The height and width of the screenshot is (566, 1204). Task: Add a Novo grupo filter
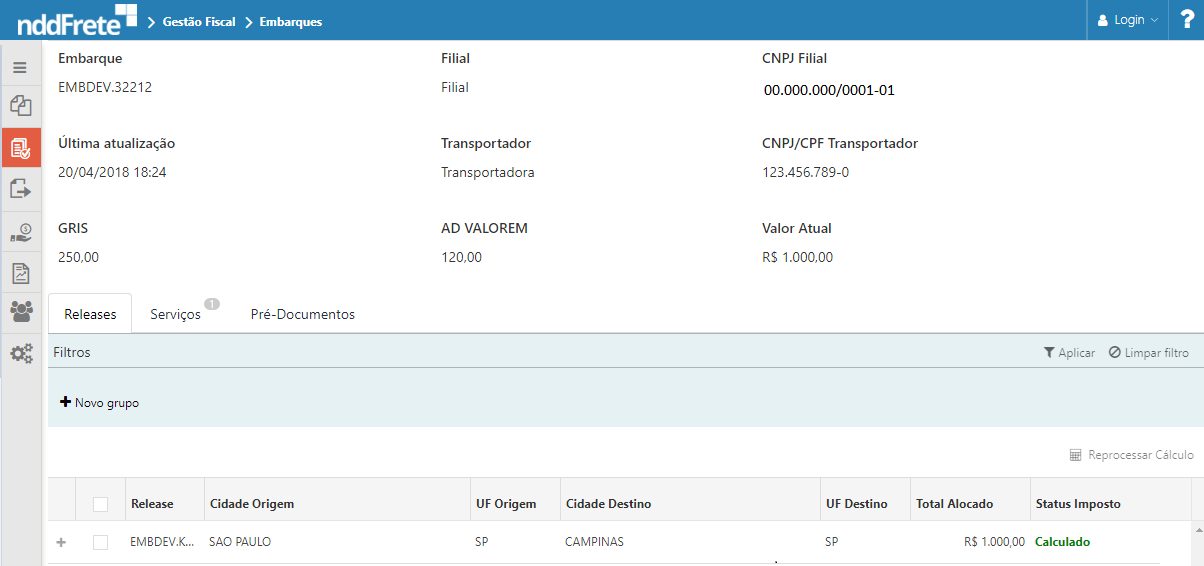[x=100, y=403]
